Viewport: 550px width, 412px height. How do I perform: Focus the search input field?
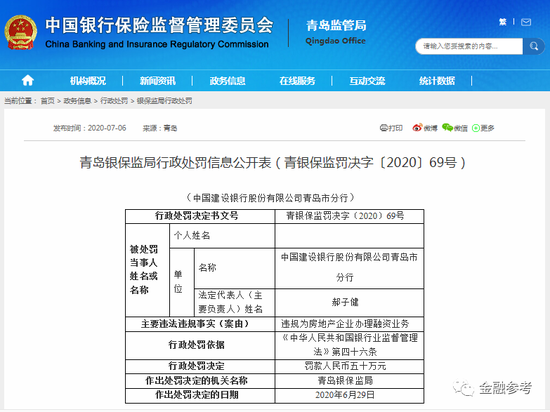(x=469, y=46)
